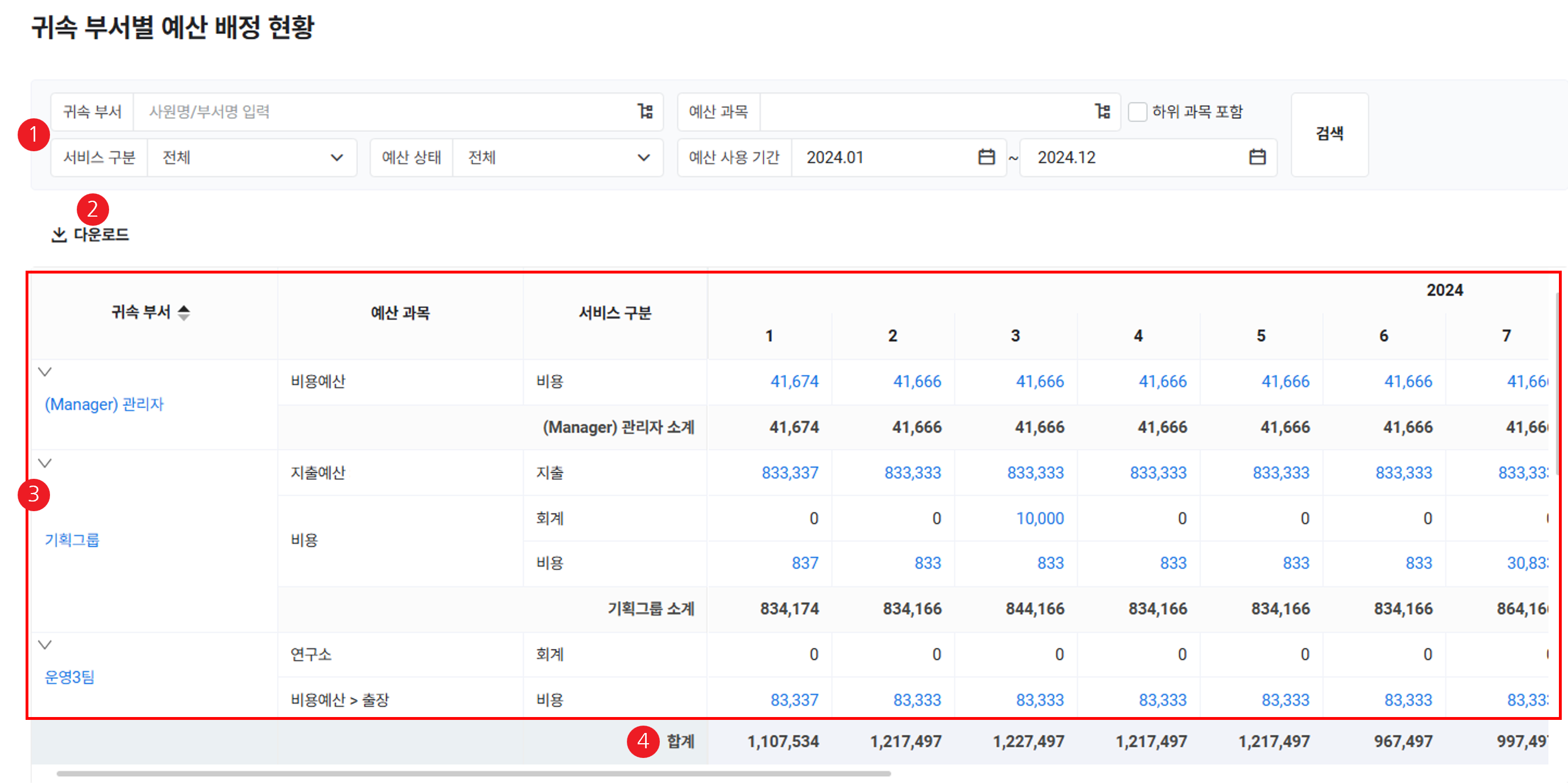Click the 41,674 January budget value

[x=795, y=382]
